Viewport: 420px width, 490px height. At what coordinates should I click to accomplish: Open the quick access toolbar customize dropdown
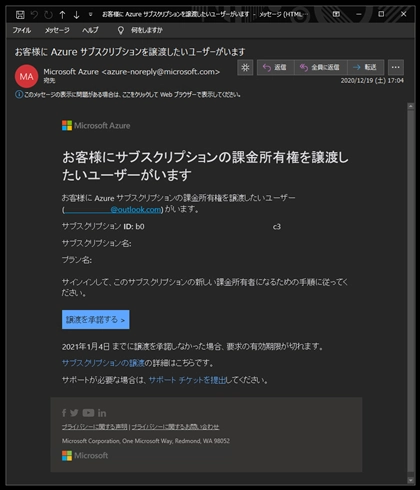tap(90, 14)
